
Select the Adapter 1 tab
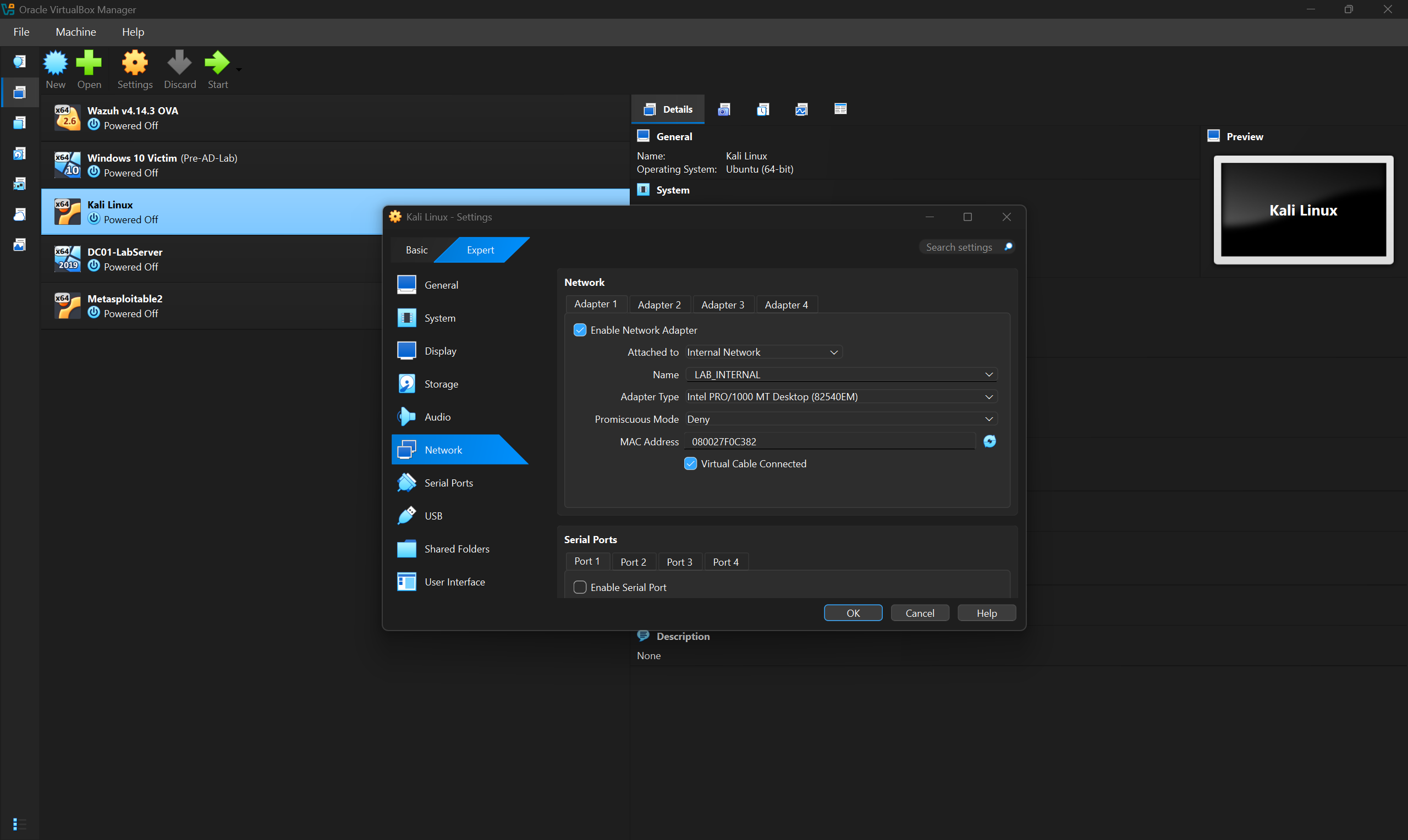(x=596, y=304)
